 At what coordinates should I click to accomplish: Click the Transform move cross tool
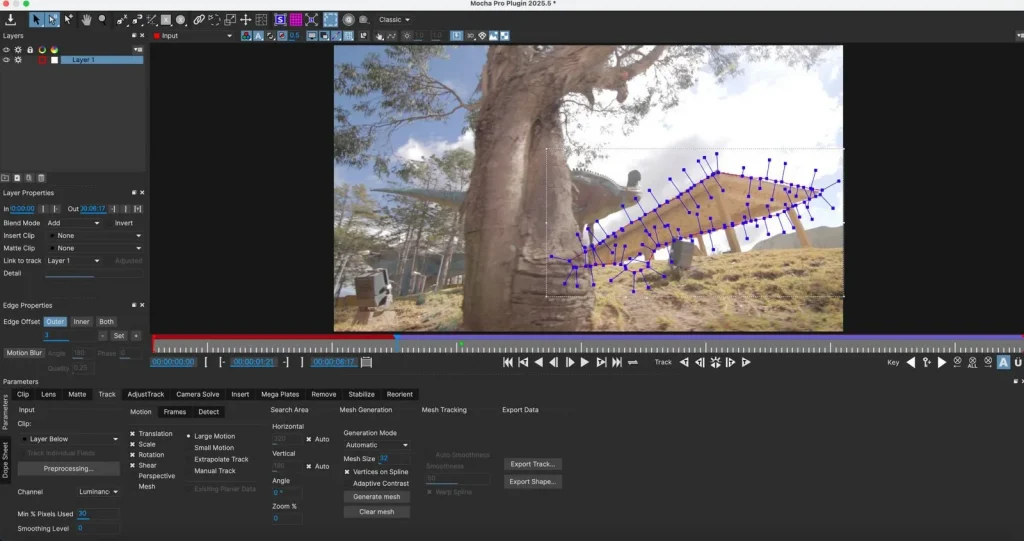pos(246,20)
